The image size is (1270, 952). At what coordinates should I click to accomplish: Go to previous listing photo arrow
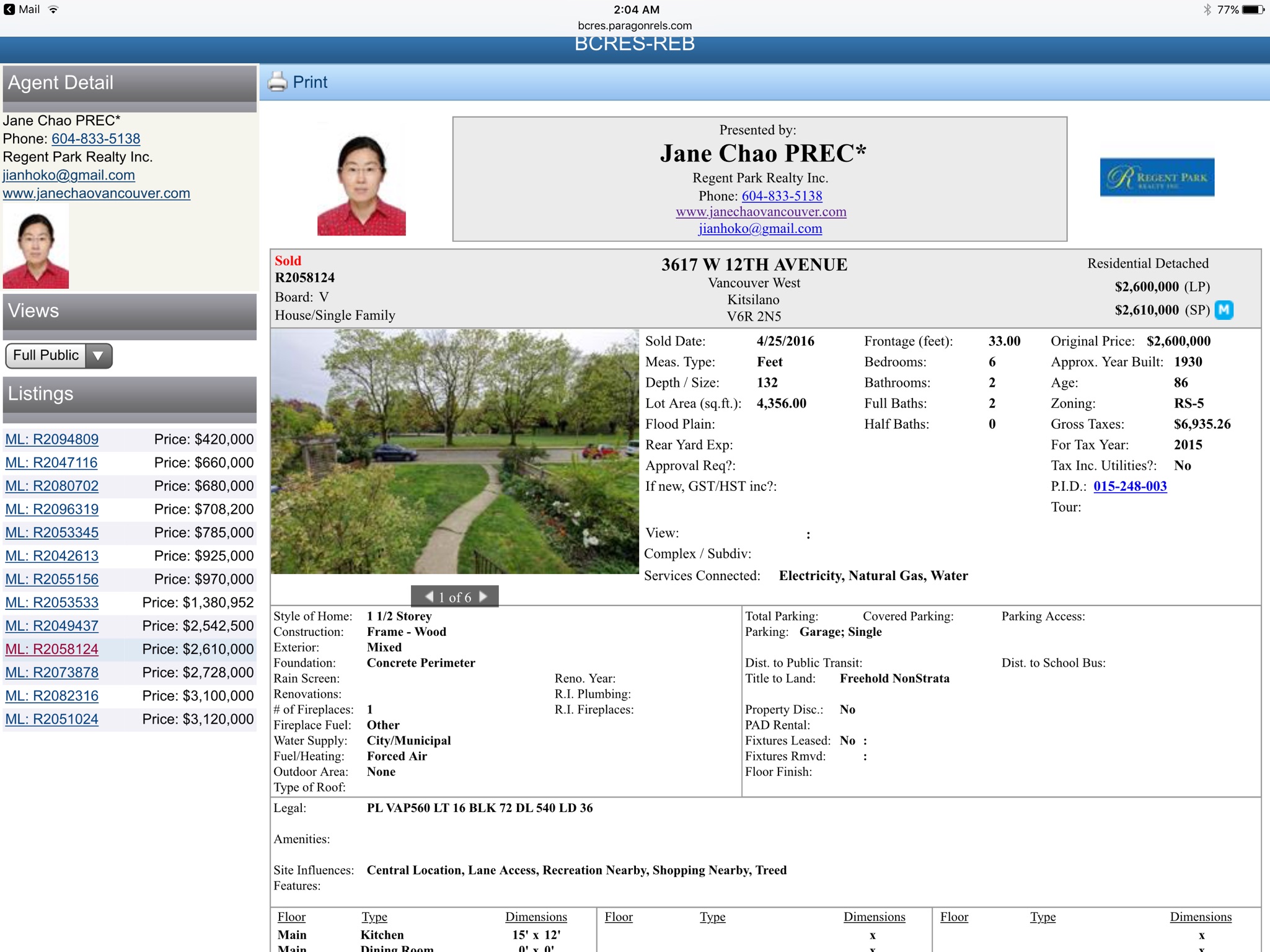(x=428, y=596)
